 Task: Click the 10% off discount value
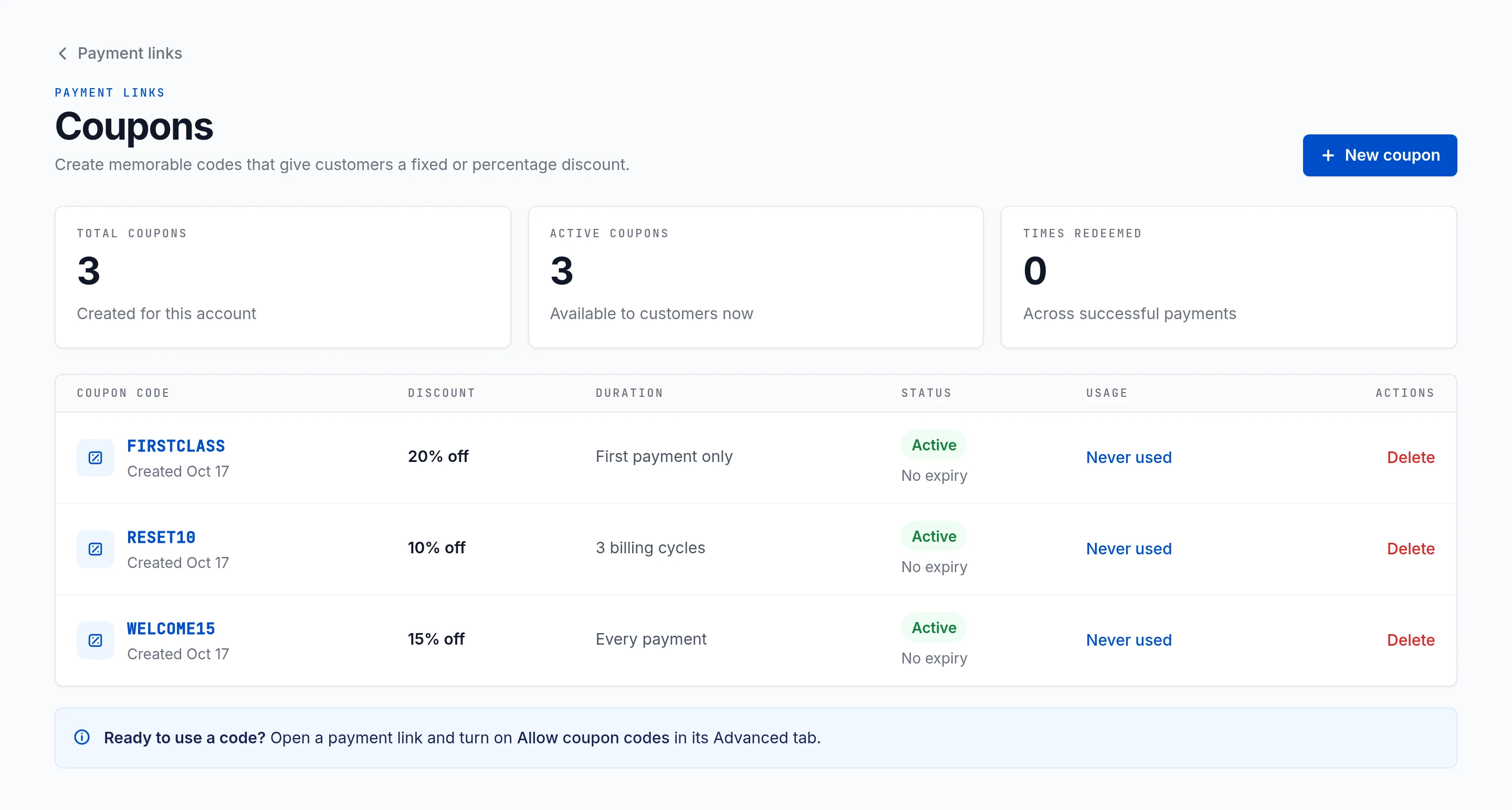[436, 548]
